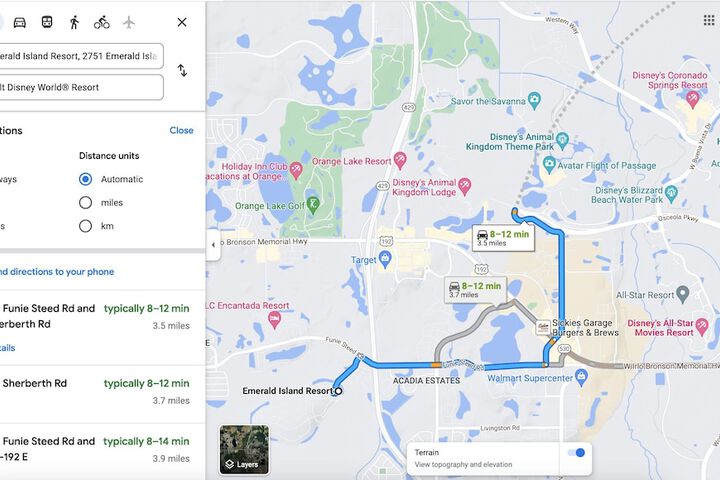The width and height of the screenshot is (720, 480).
Task: Close the directions panel with X
Action: point(182,22)
